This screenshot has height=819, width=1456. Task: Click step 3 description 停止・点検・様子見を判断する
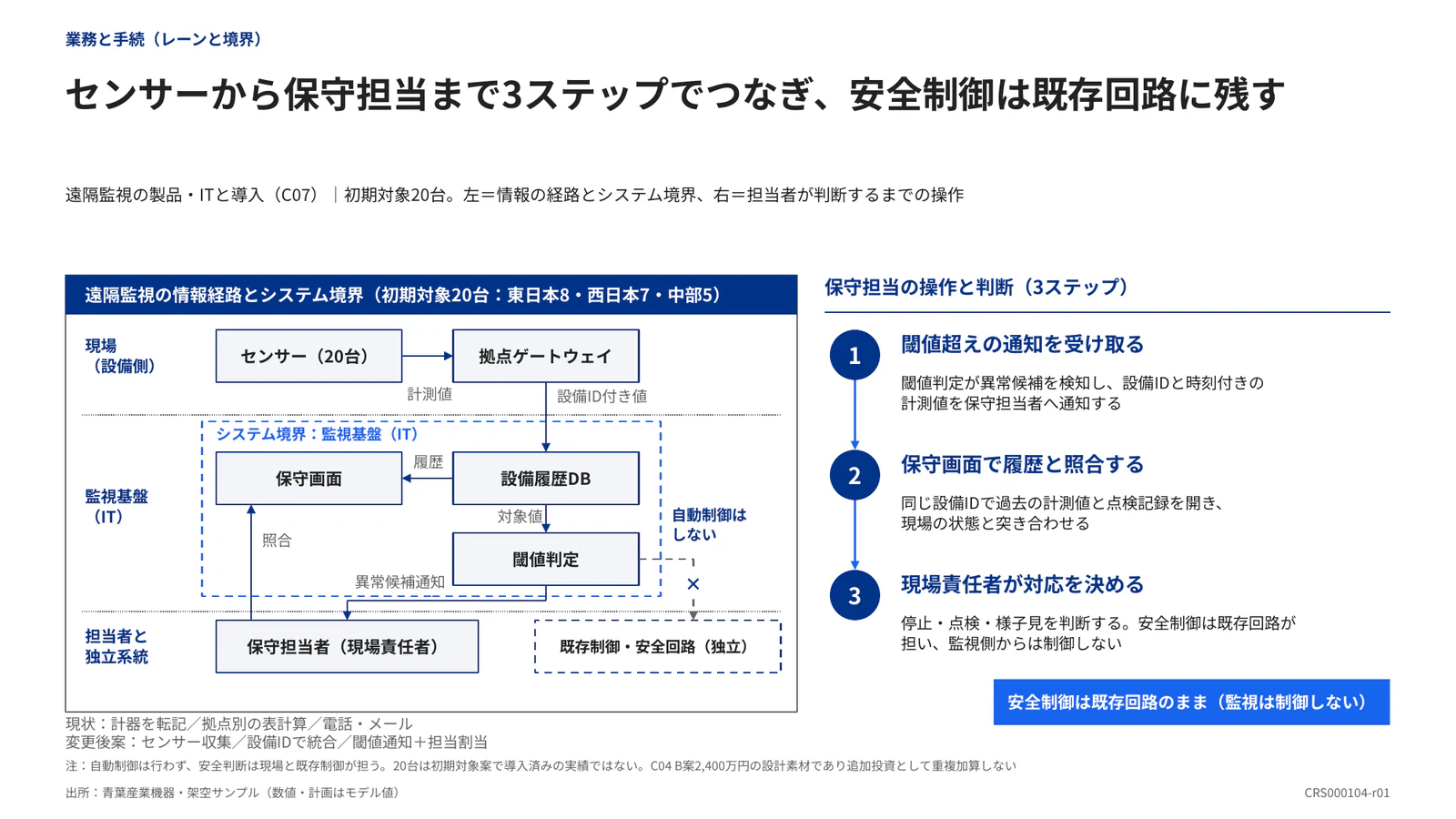1098,633
